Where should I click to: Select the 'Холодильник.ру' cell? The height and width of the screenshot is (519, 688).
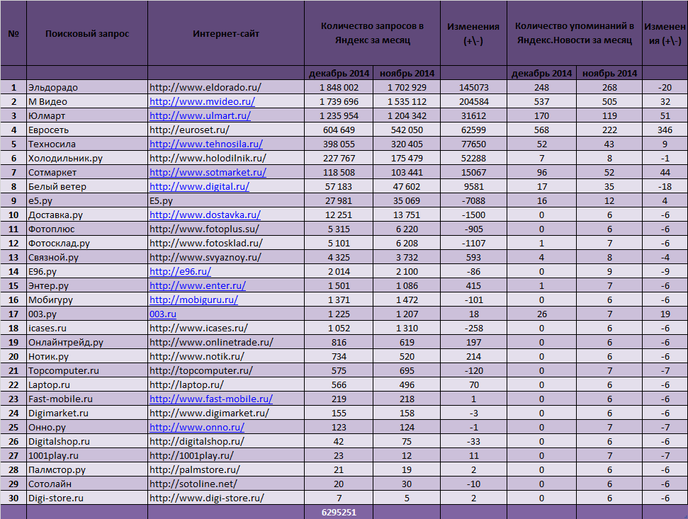pyautogui.click(x=87, y=158)
